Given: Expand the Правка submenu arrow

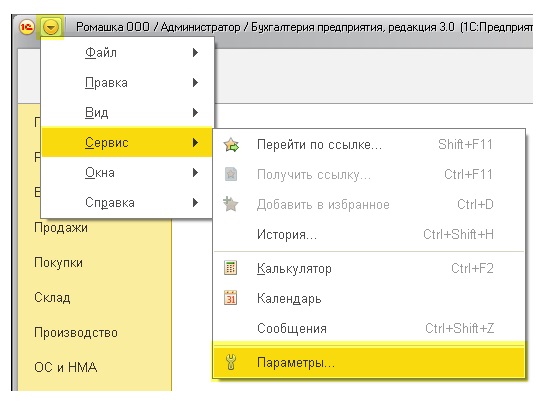Looking at the screenshot, I should [195, 83].
